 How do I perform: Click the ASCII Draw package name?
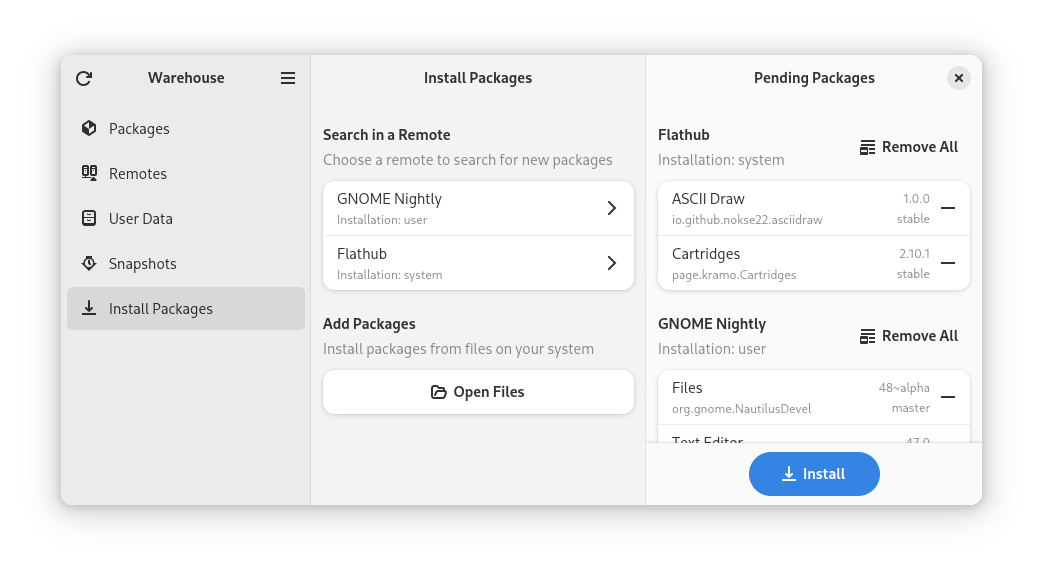pos(708,199)
